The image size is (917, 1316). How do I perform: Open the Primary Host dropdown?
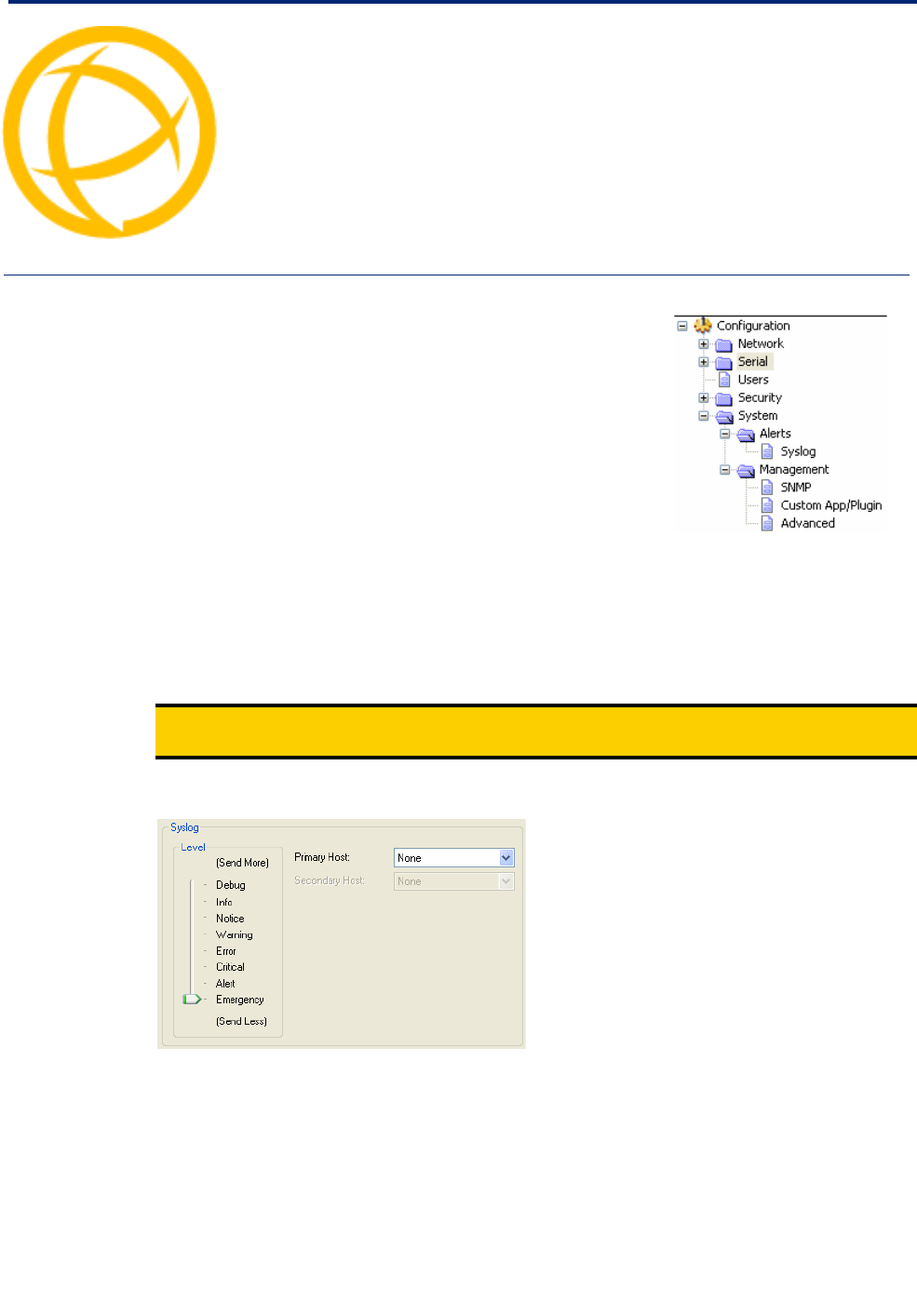(x=506, y=858)
